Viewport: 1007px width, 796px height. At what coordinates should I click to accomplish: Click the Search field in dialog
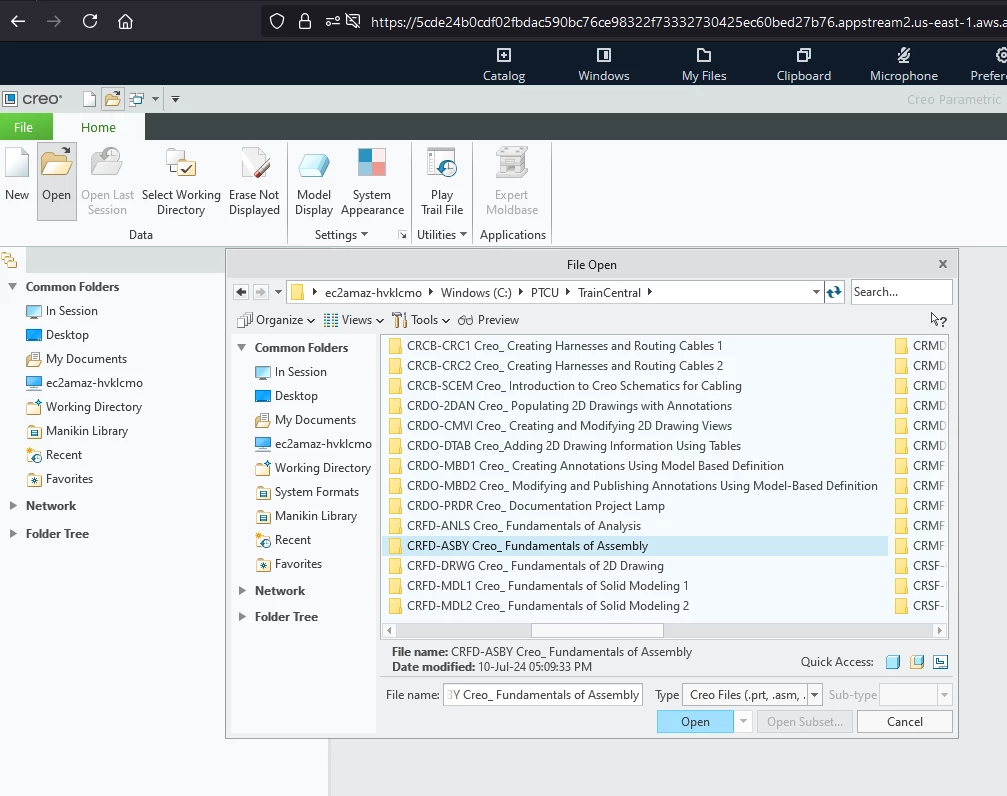[901, 292]
